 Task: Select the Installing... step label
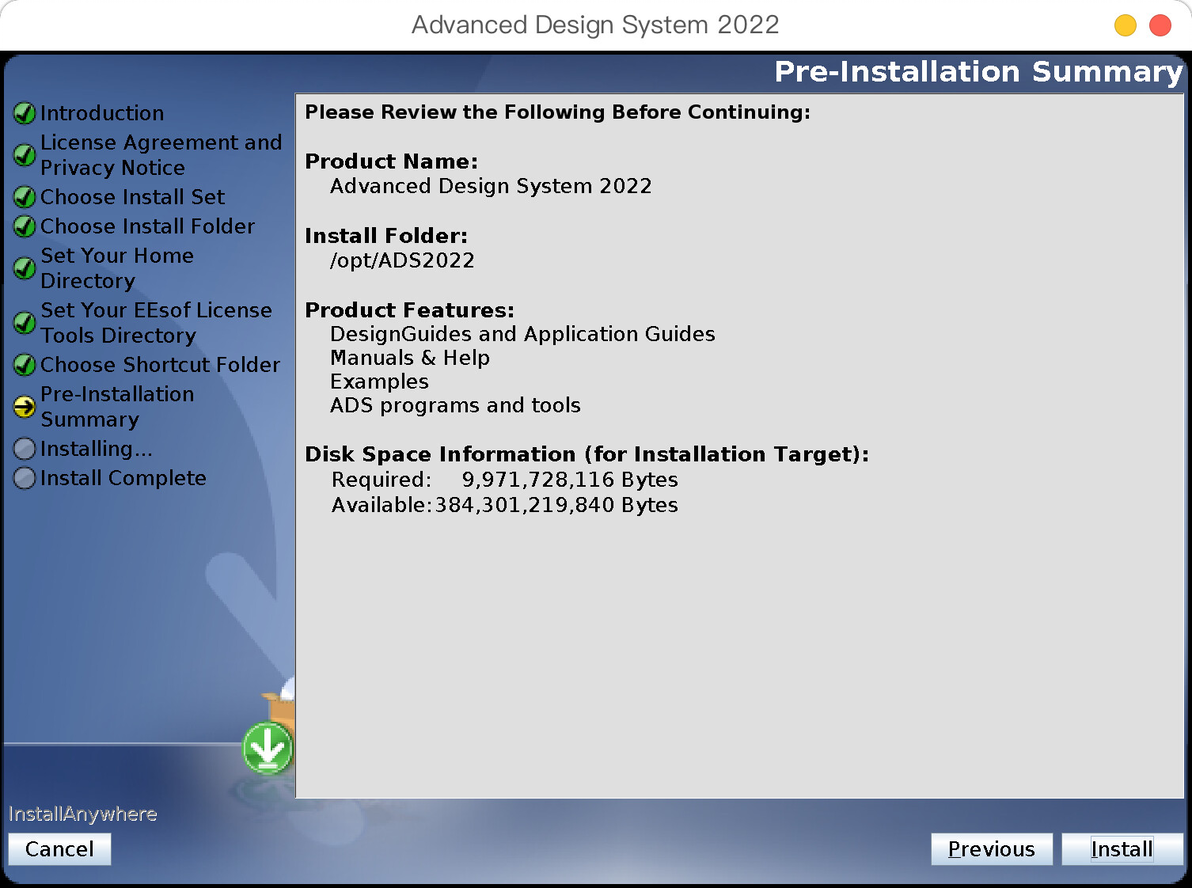[96, 449]
